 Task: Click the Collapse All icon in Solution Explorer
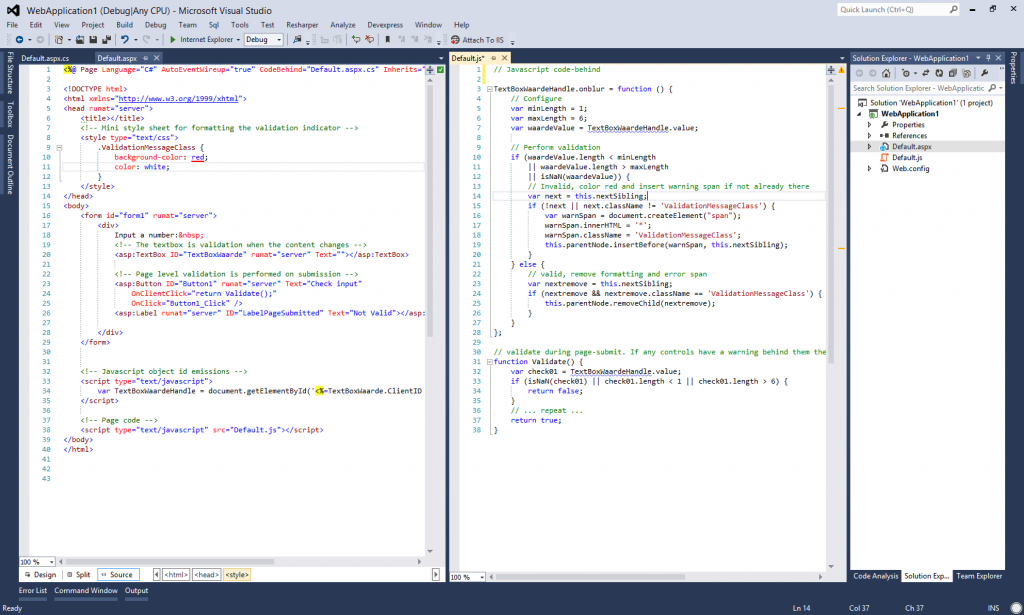953,73
